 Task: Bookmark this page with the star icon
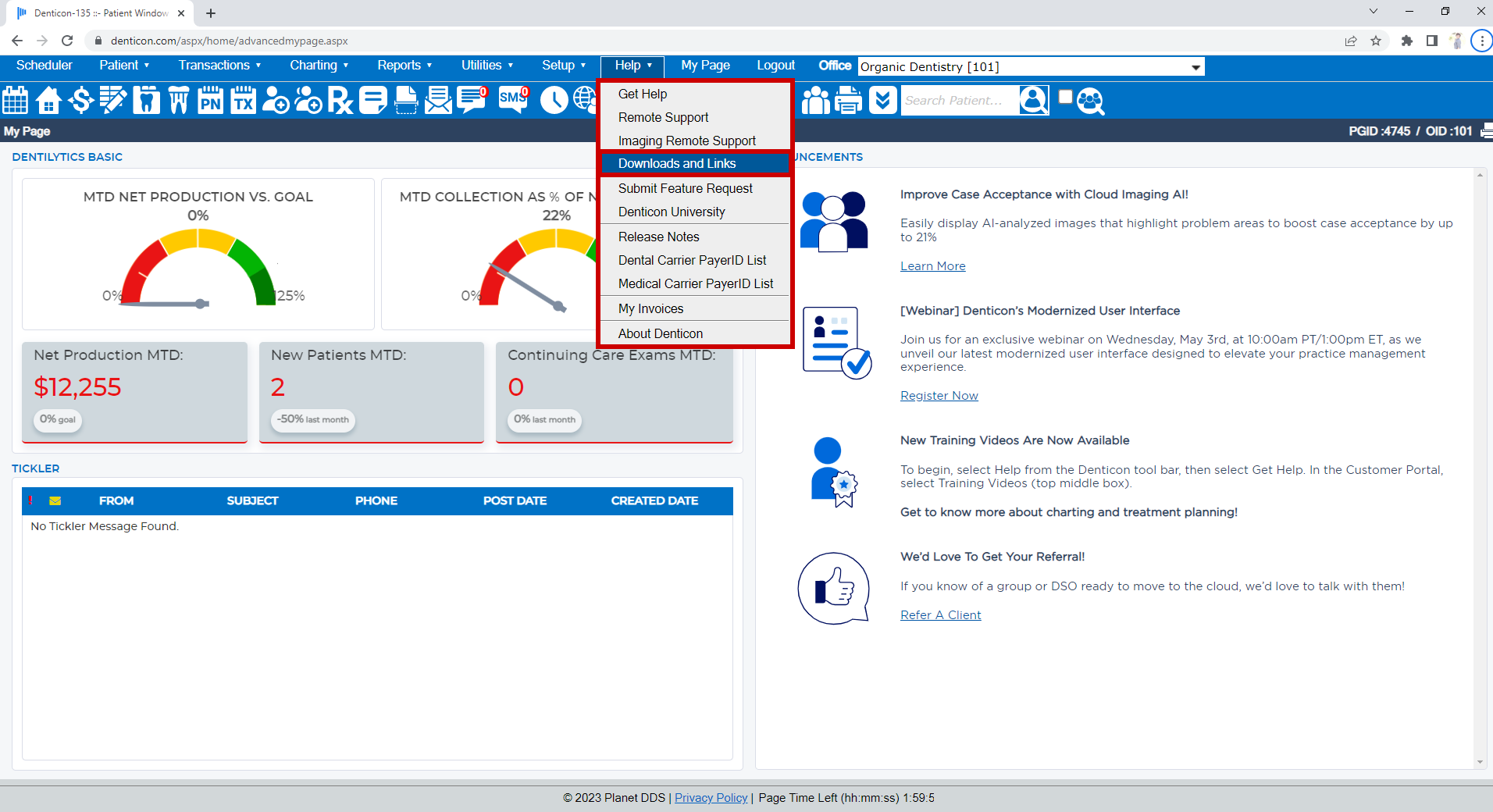pos(1376,41)
